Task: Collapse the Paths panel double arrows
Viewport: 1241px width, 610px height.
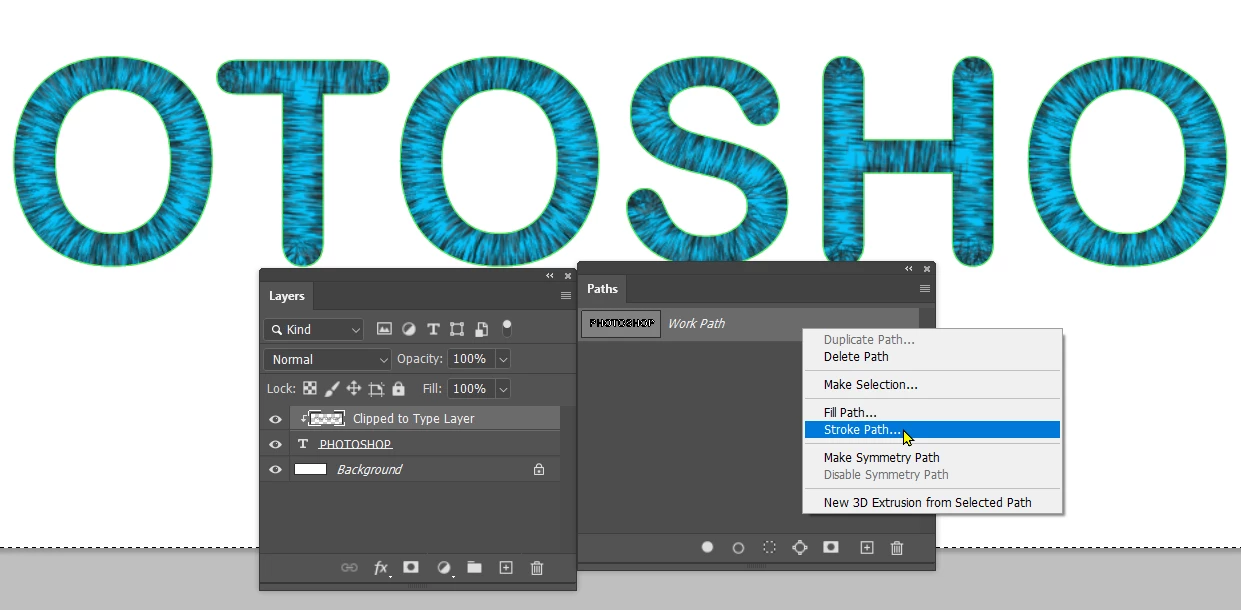Action: tap(909, 268)
